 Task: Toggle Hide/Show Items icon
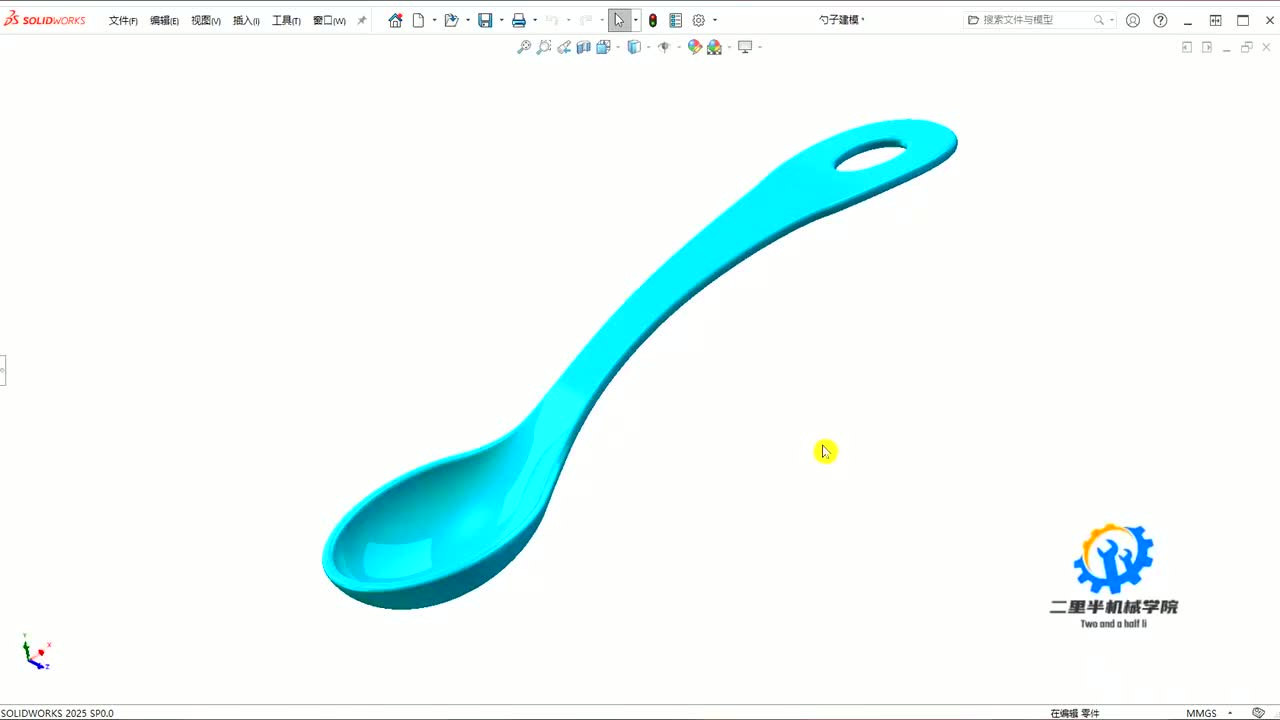click(663, 47)
